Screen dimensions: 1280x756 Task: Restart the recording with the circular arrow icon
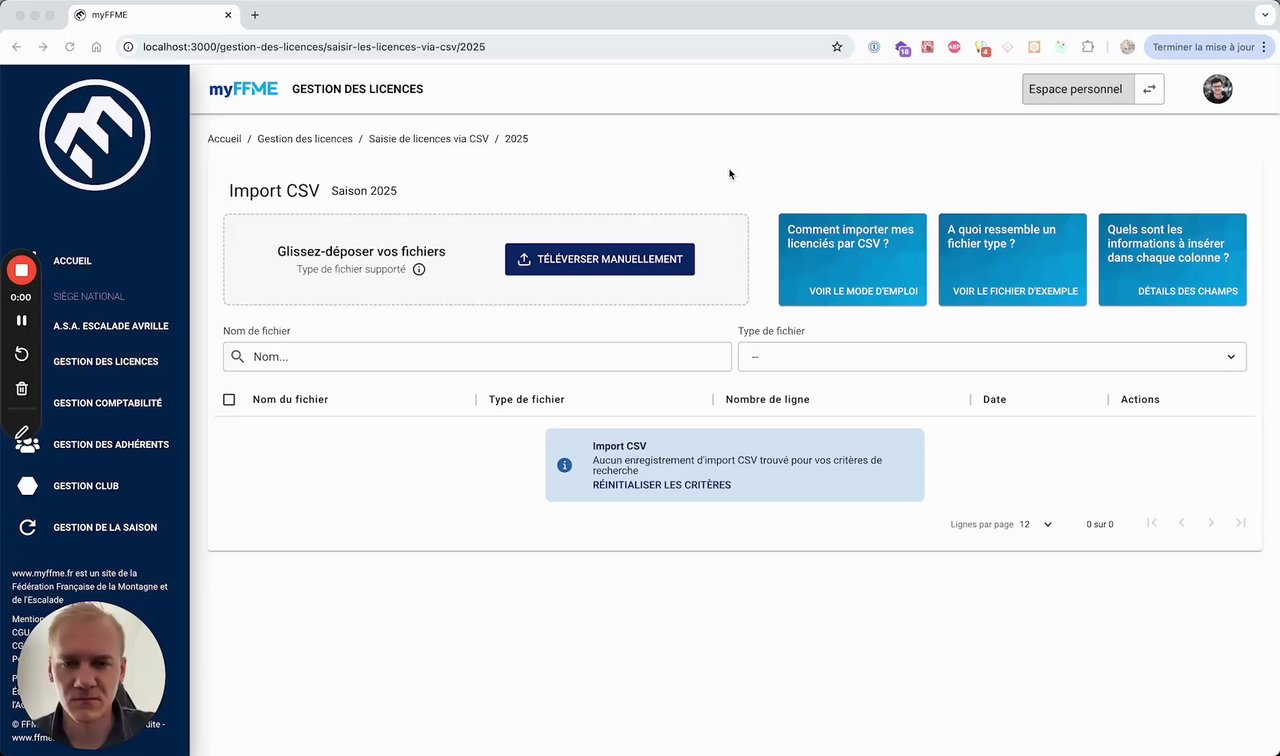coord(21,354)
